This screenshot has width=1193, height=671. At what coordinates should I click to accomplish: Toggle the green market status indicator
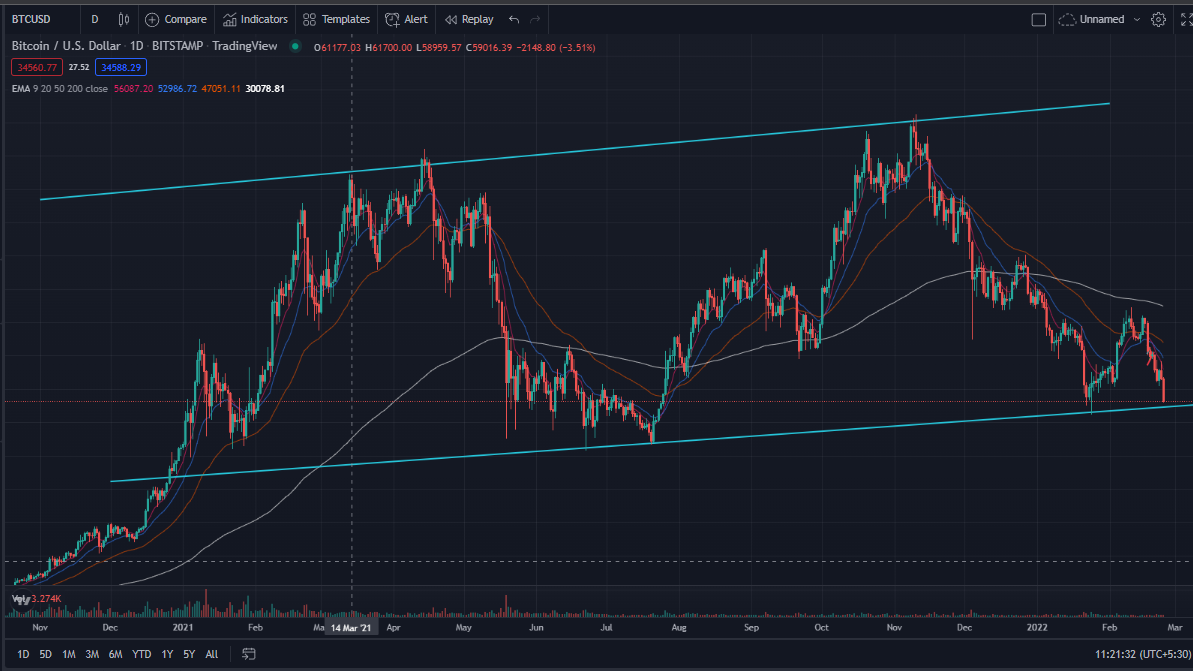(295, 46)
